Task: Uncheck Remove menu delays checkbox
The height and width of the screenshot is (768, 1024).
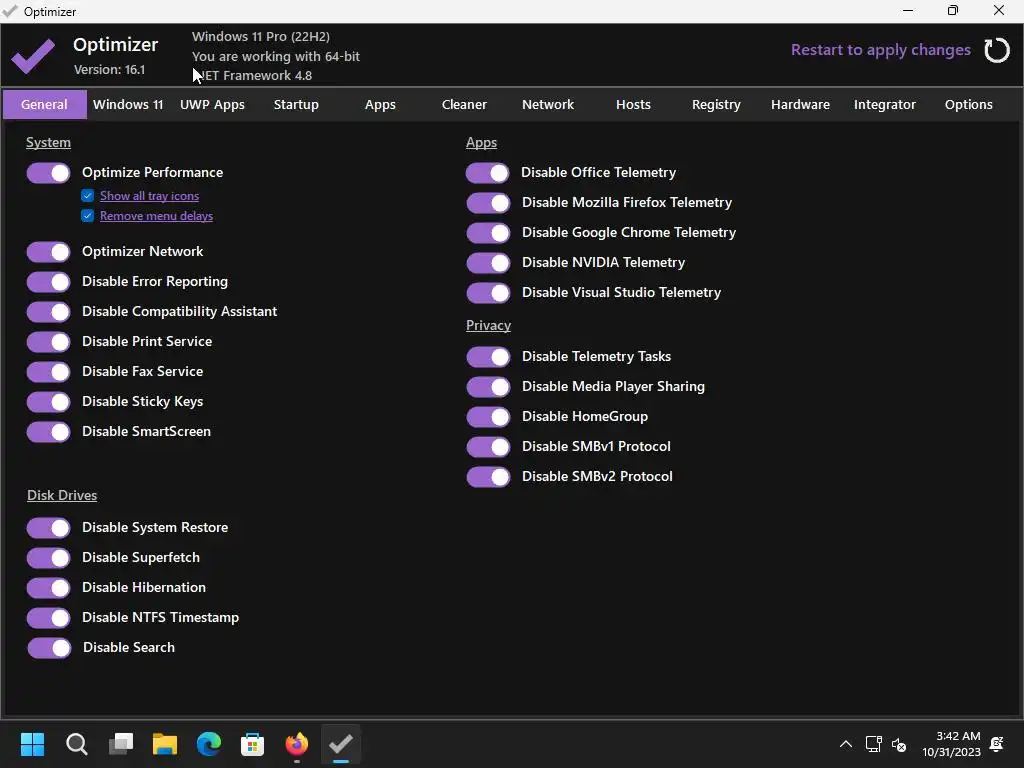Action: click(88, 216)
